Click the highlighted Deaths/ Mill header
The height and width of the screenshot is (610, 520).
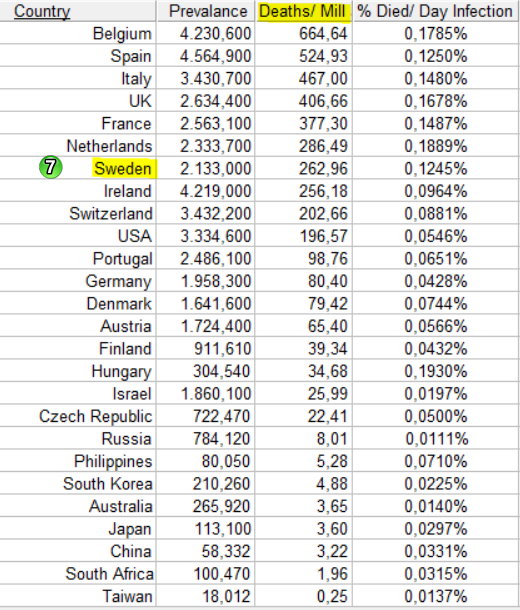(303, 11)
